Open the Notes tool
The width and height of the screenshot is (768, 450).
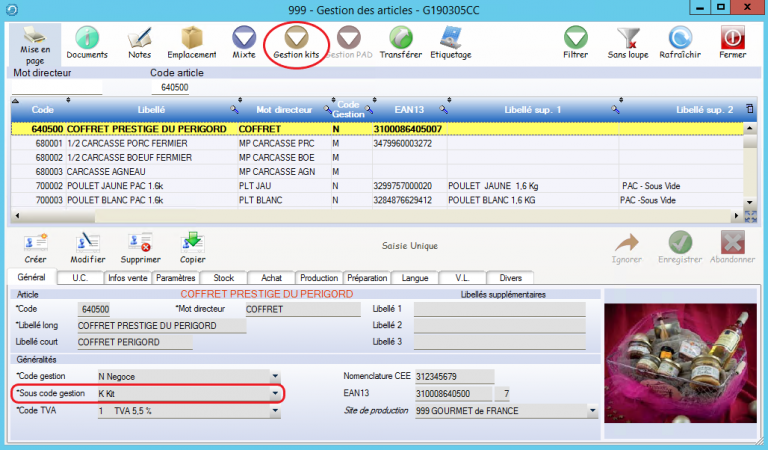[139, 39]
